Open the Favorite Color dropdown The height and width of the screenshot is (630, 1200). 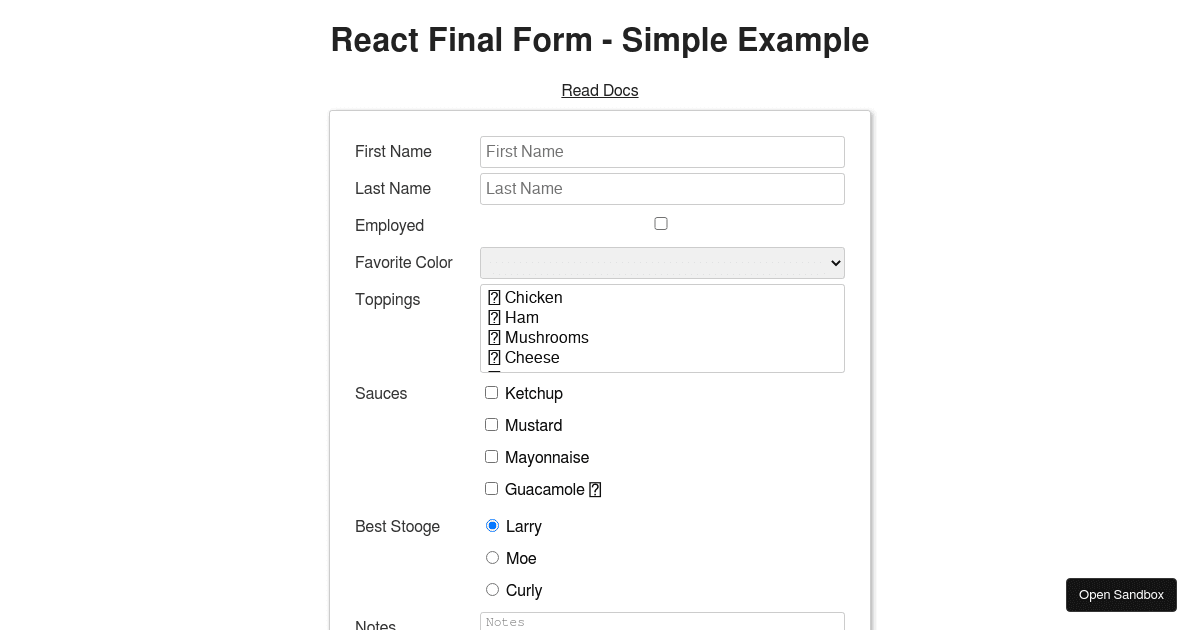click(662, 262)
